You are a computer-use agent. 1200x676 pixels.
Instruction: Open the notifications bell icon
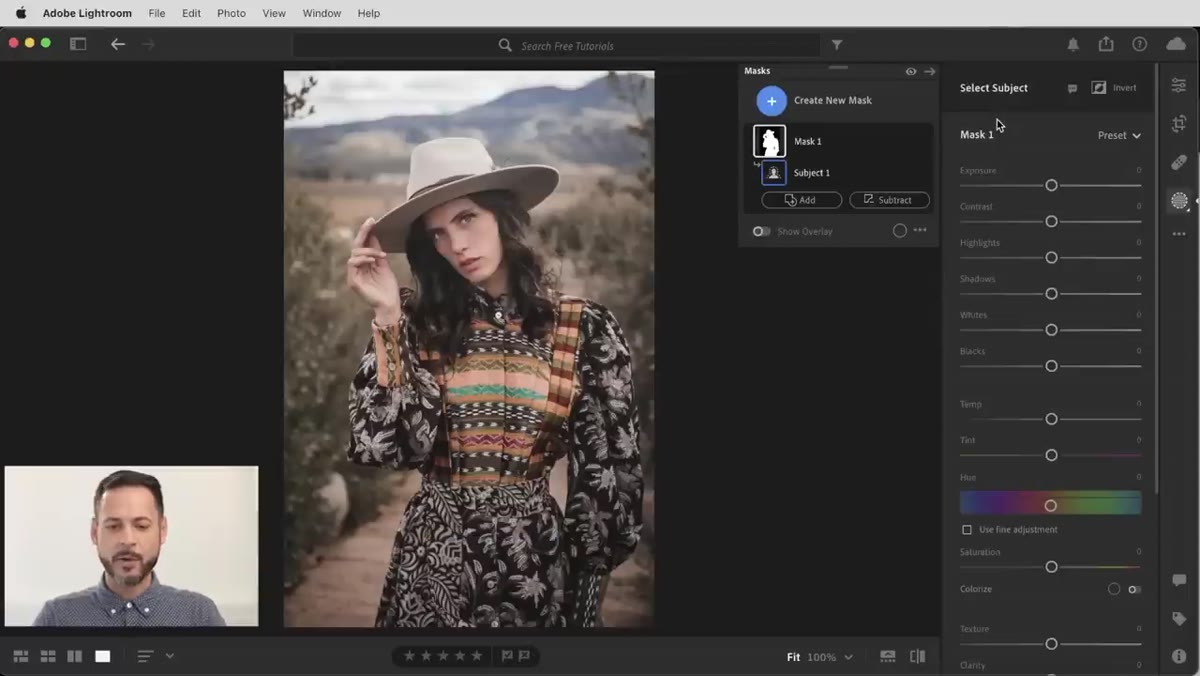click(x=1073, y=44)
